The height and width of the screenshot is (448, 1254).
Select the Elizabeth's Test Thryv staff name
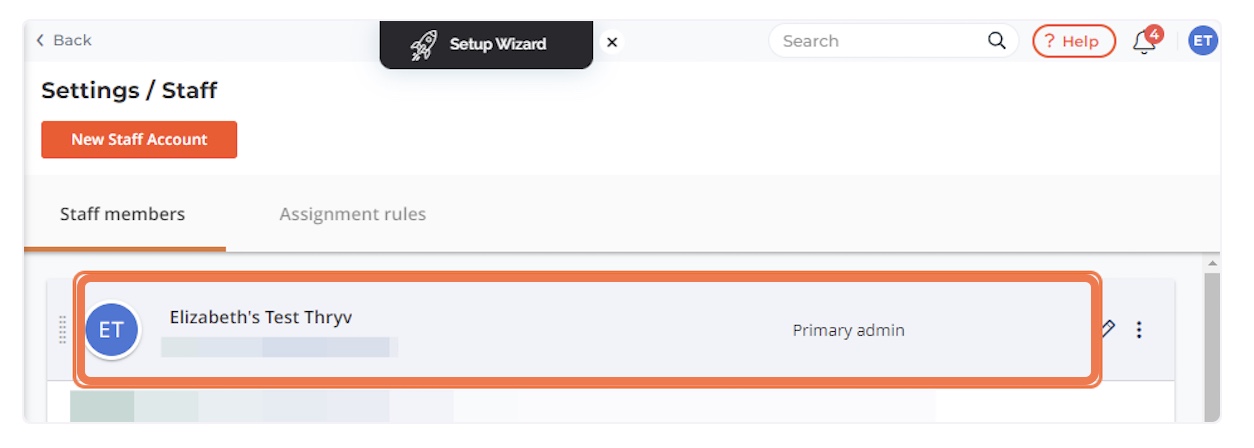click(260, 317)
